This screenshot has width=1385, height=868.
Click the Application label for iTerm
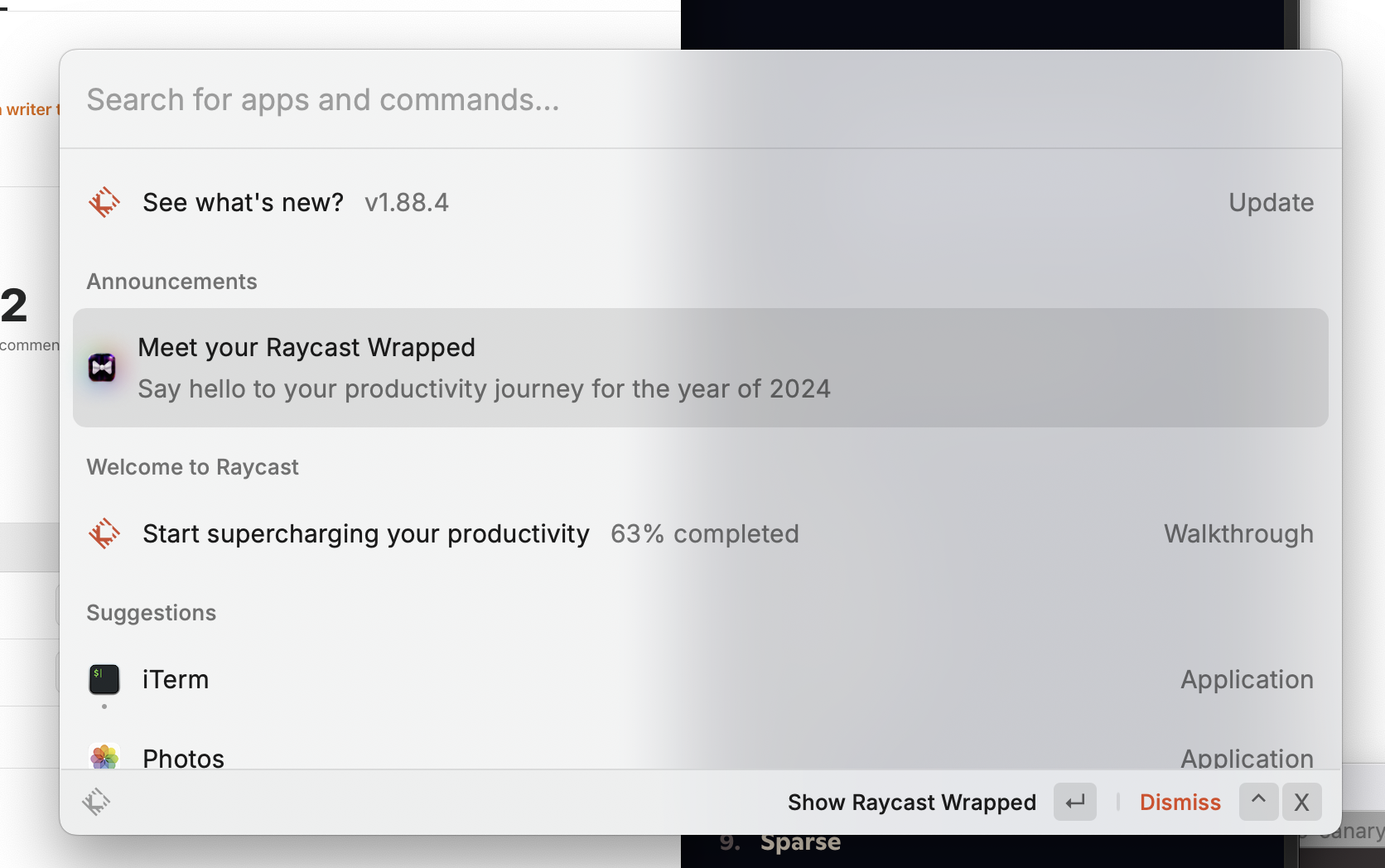(1247, 680)
